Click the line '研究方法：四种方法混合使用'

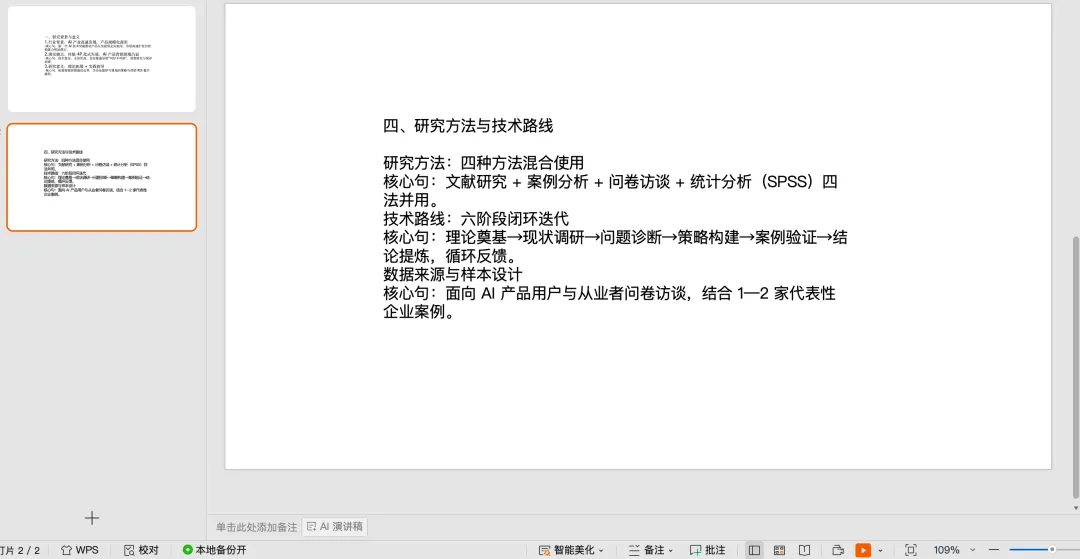484,163
